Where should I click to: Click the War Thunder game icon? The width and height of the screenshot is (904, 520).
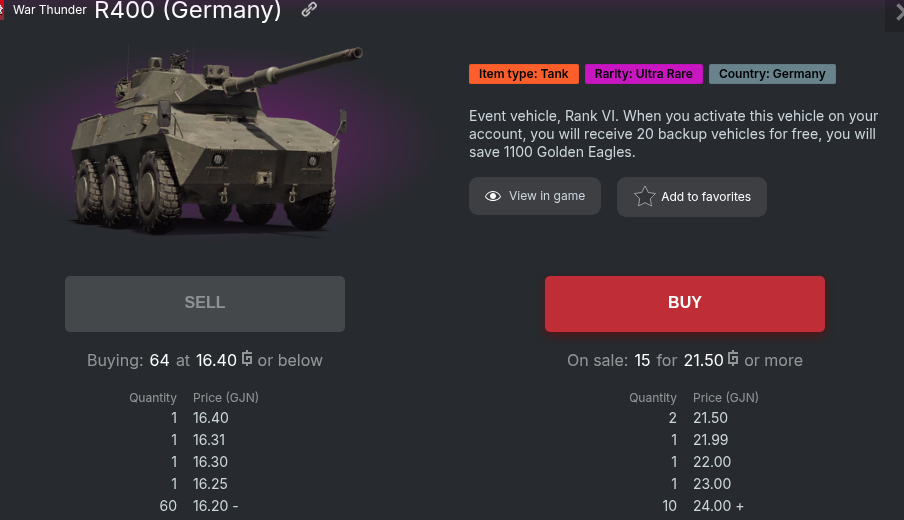[3, 10]
